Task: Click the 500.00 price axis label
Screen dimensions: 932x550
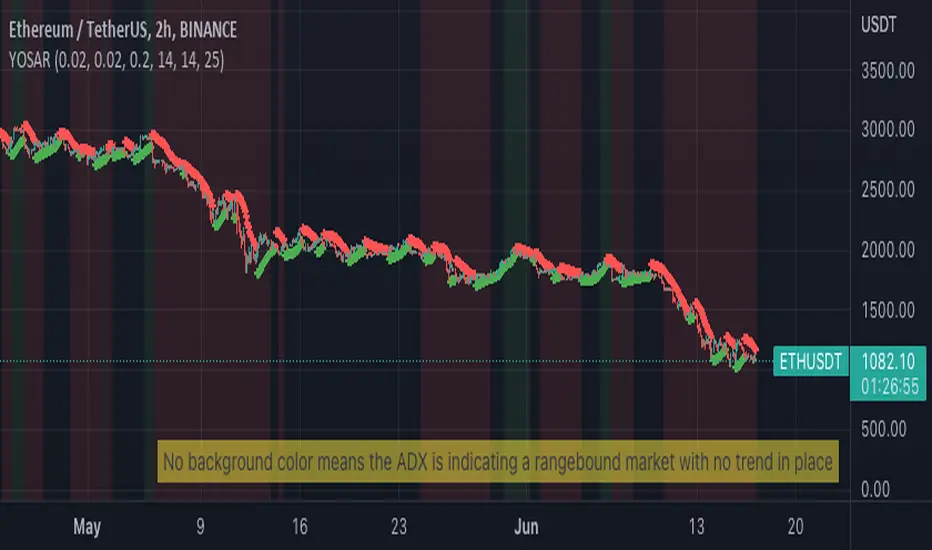Action: coord(884,429)
